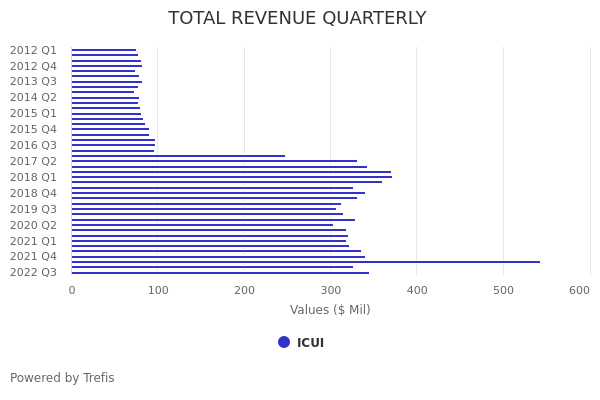
Task: Select the bottom 2022 Q3 revenue bar
Action: [x=220, y=273]
